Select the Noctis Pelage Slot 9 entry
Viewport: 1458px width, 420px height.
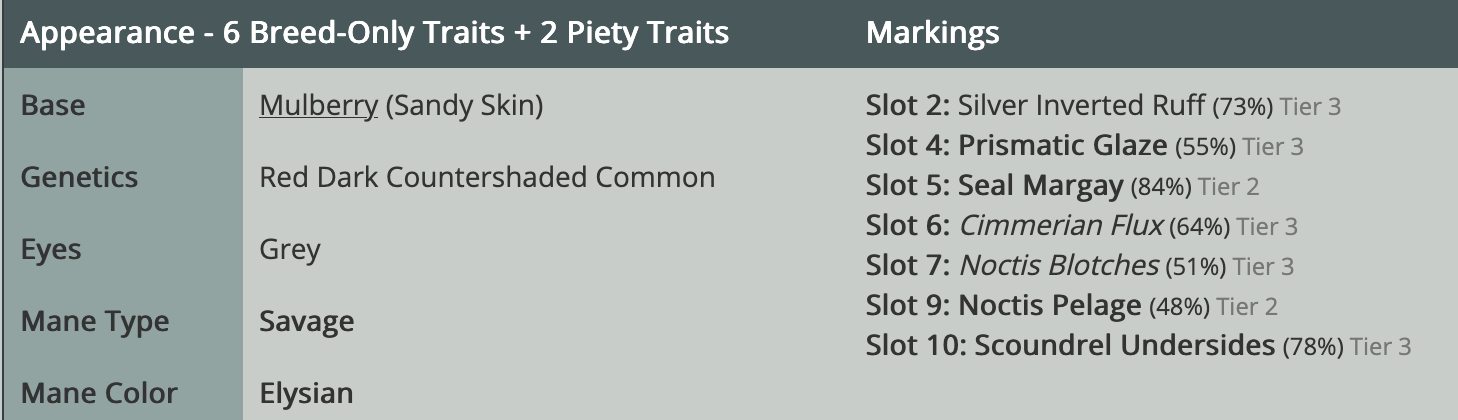coord(1049,306)
